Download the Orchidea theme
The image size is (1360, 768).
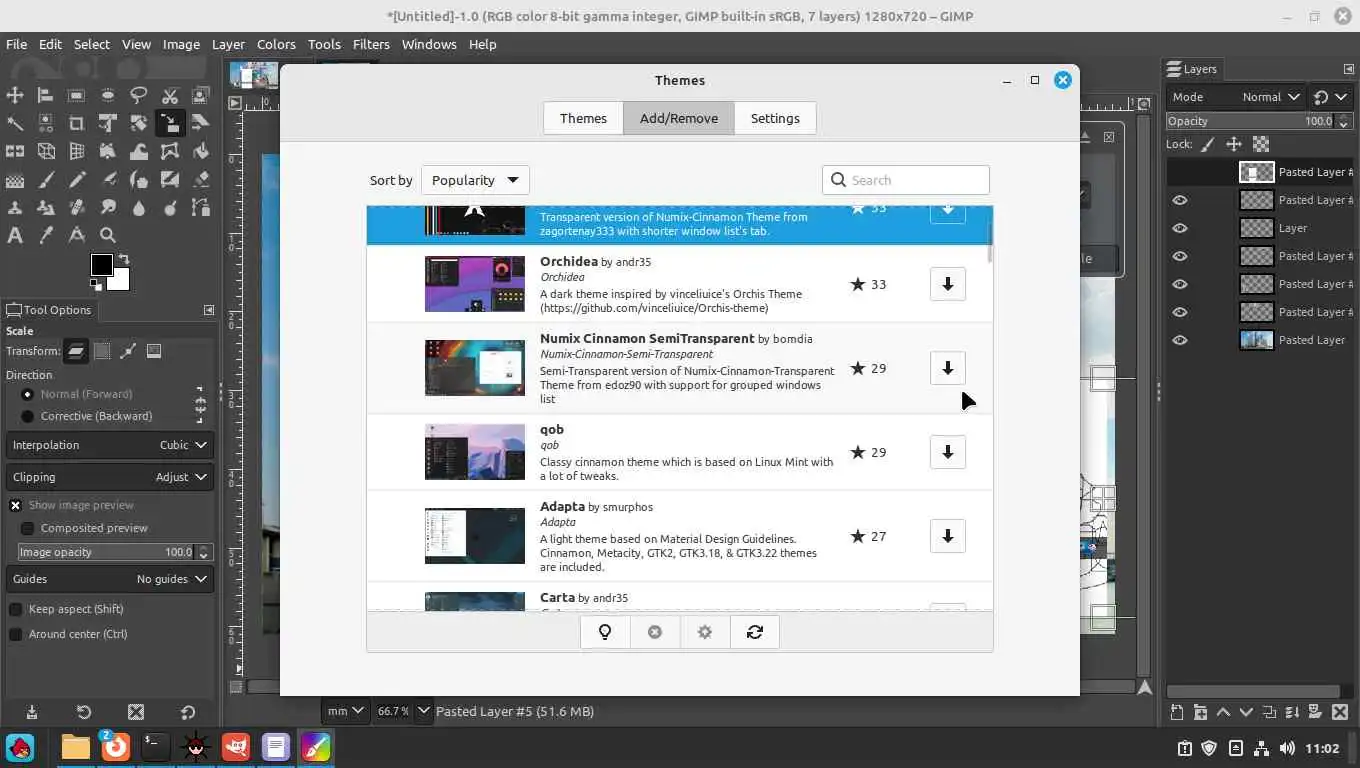[x=948, y=284]
